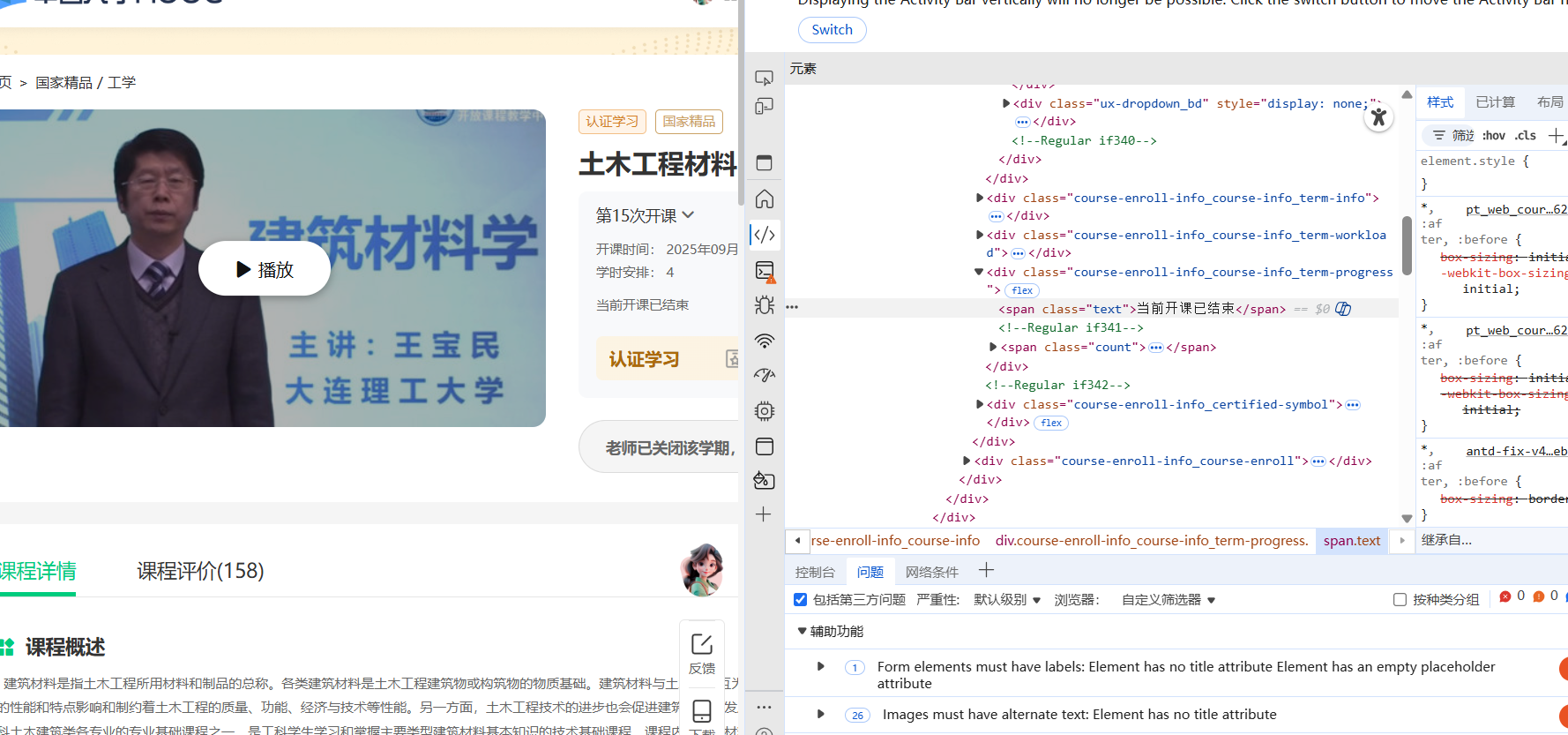Open the Memory chip icon
This screenshot has height=735, width=1568.
(x=765, y=411)
